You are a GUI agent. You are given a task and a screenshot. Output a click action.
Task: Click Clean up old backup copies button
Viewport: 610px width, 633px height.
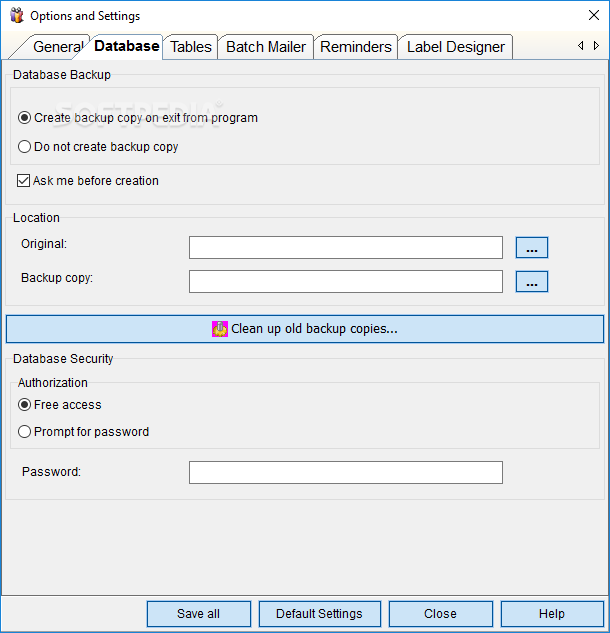click(x=305, y=329)
